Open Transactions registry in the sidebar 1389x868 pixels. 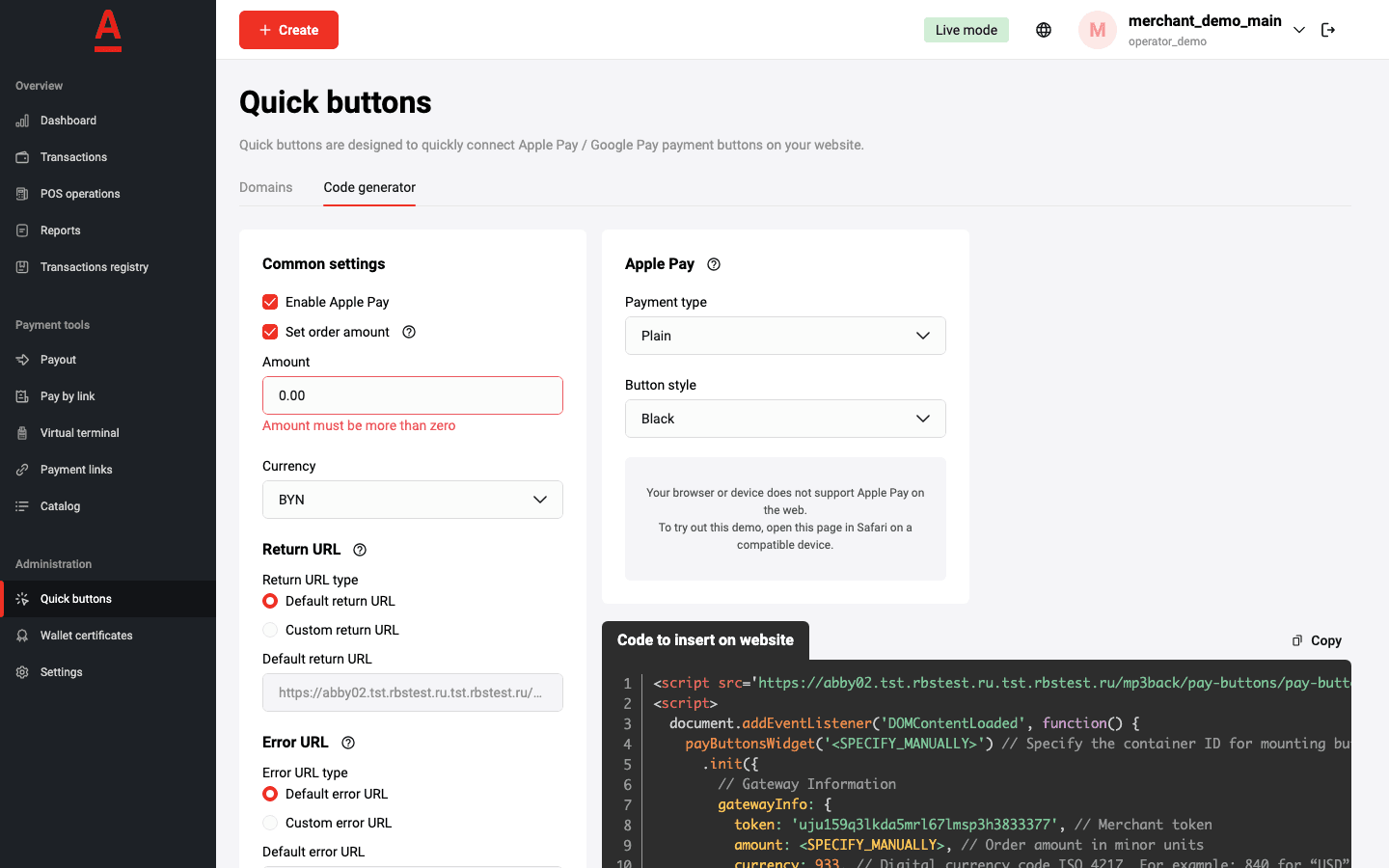click(x=108, y=267)
